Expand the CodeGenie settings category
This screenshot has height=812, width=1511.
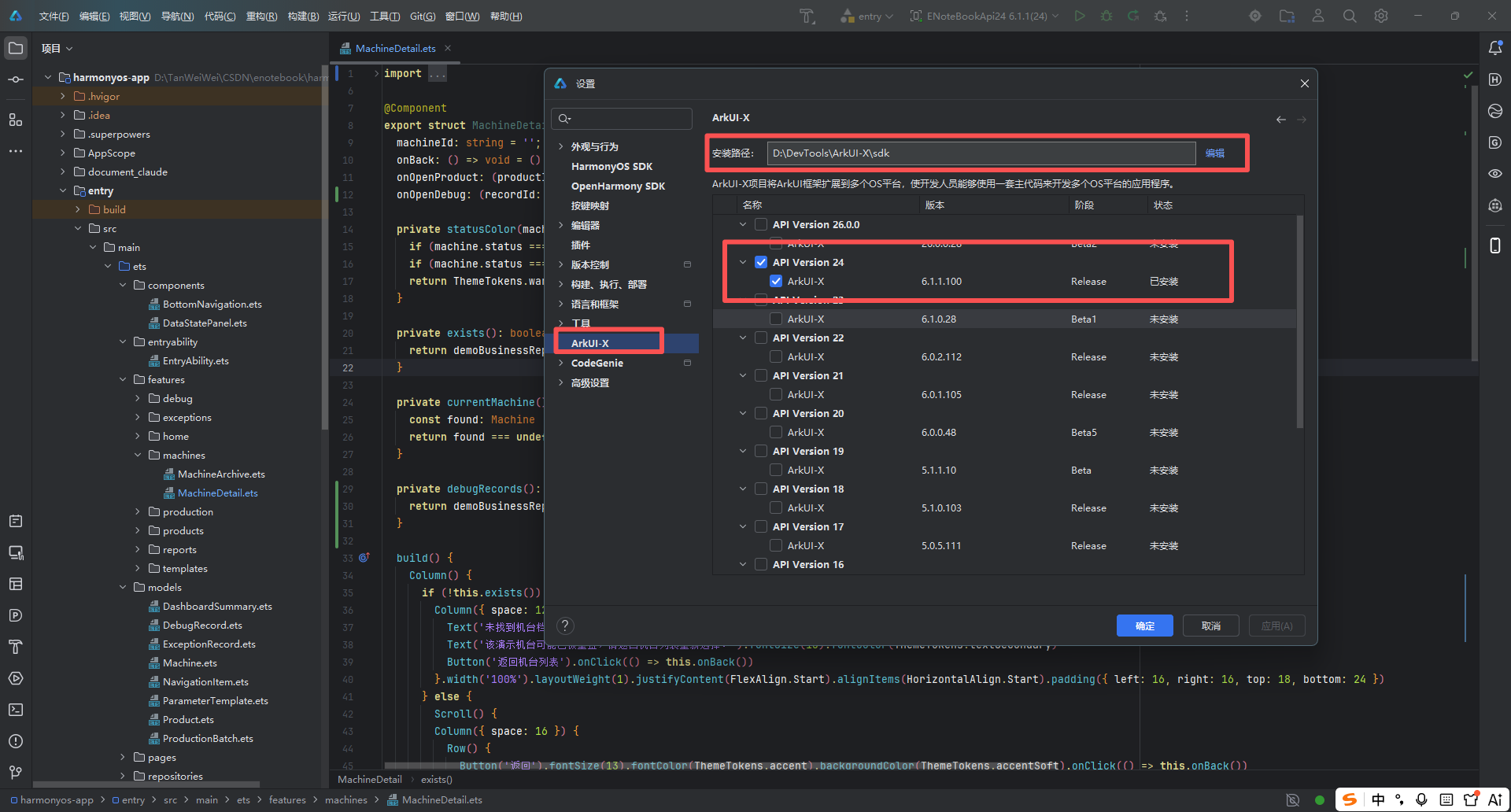click(x=561, y=363)
